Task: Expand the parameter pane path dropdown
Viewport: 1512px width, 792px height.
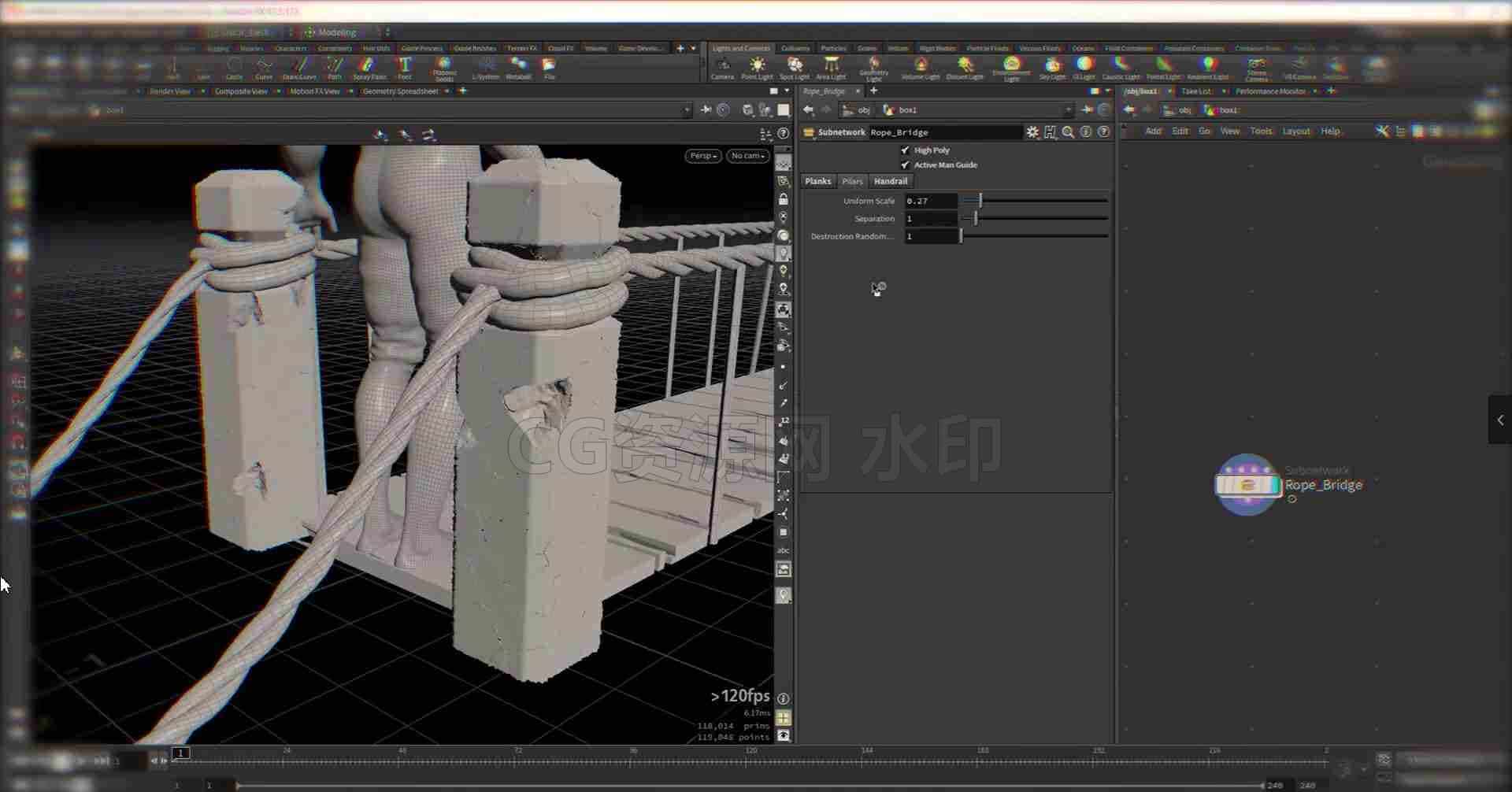Action: point(1068,110)
